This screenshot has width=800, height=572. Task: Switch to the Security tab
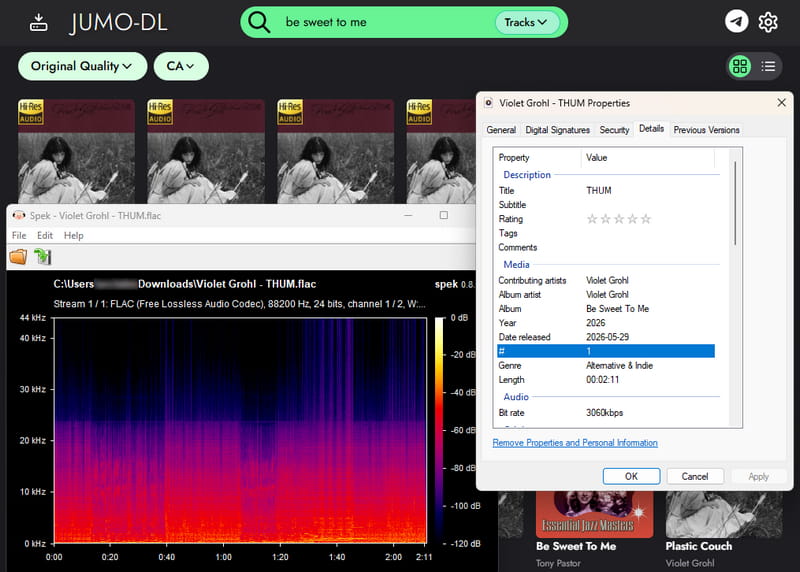point(614,130)
